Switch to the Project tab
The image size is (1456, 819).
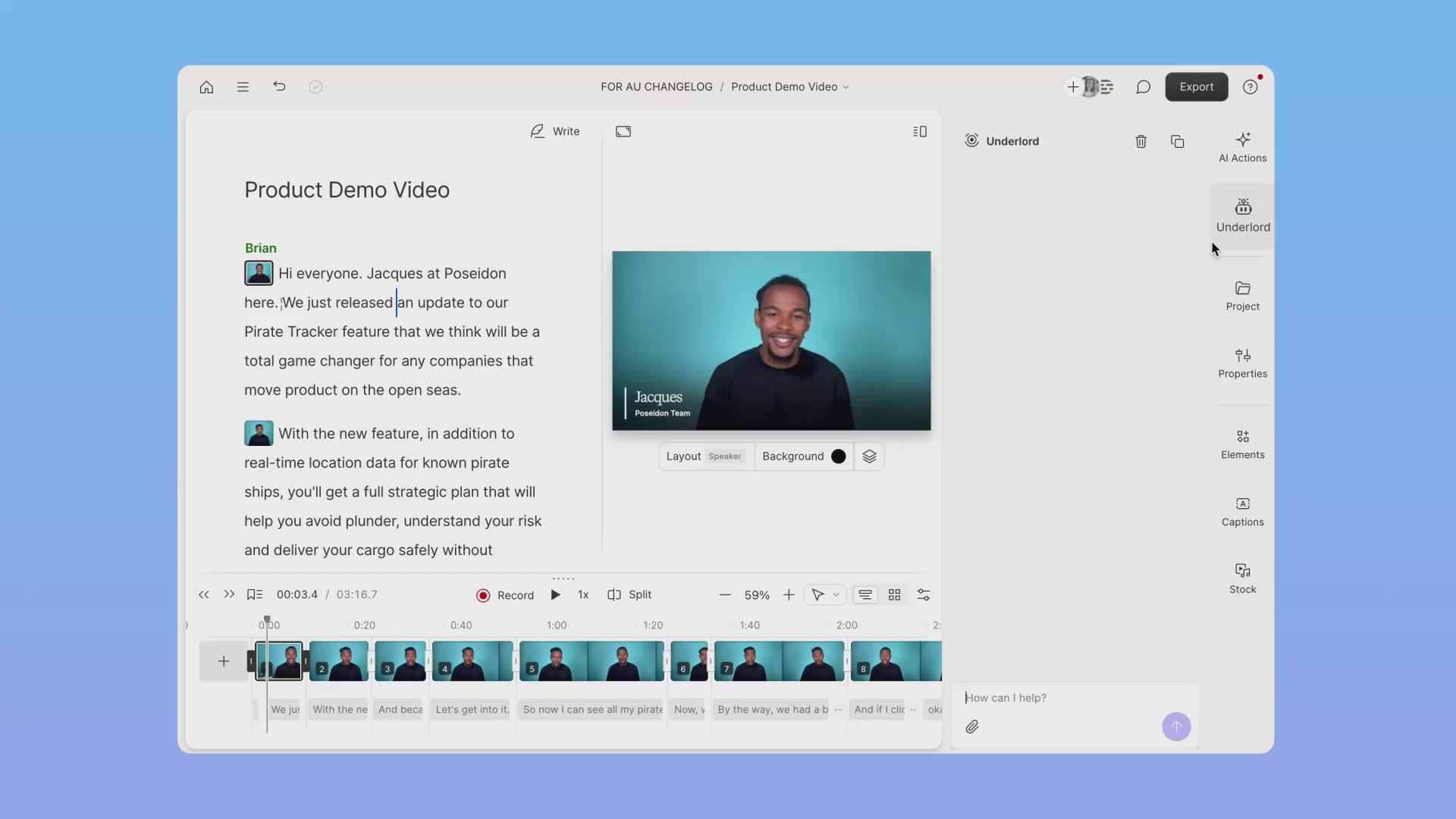[x=1242, y=295]
